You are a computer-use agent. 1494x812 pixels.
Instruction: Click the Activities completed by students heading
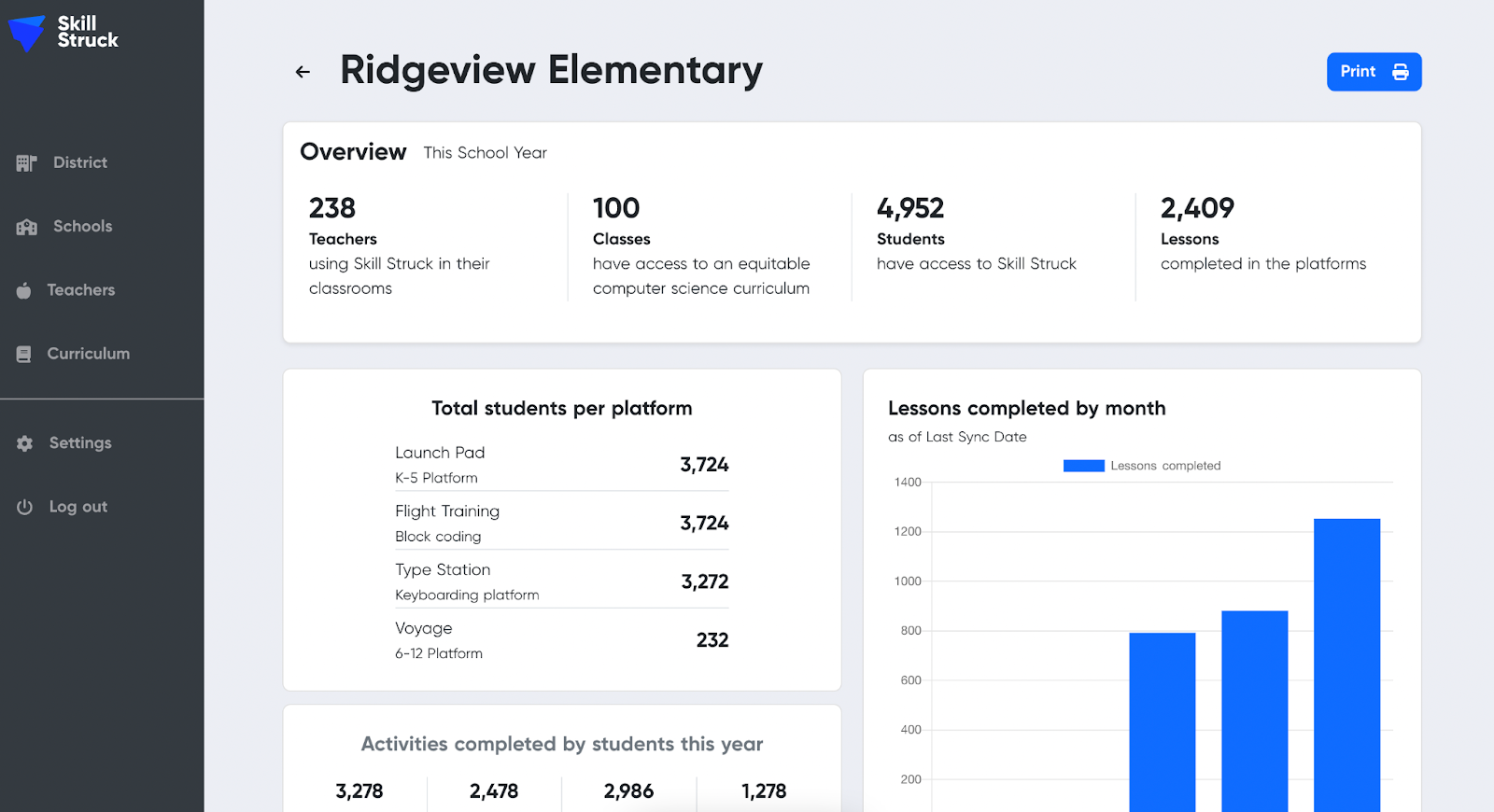[x=562, y=744]
